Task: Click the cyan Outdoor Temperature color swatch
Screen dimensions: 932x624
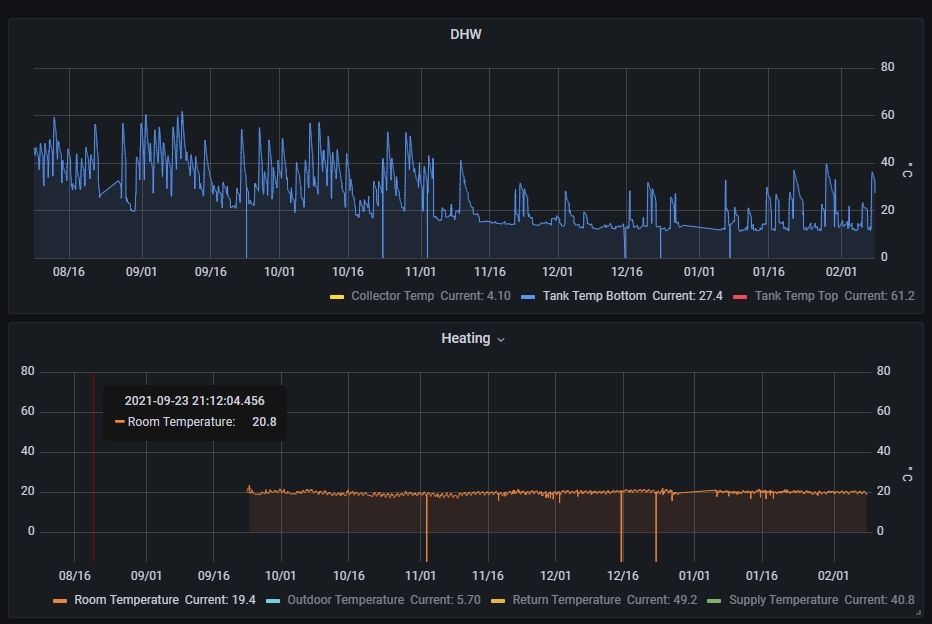Action: [273, 601]
